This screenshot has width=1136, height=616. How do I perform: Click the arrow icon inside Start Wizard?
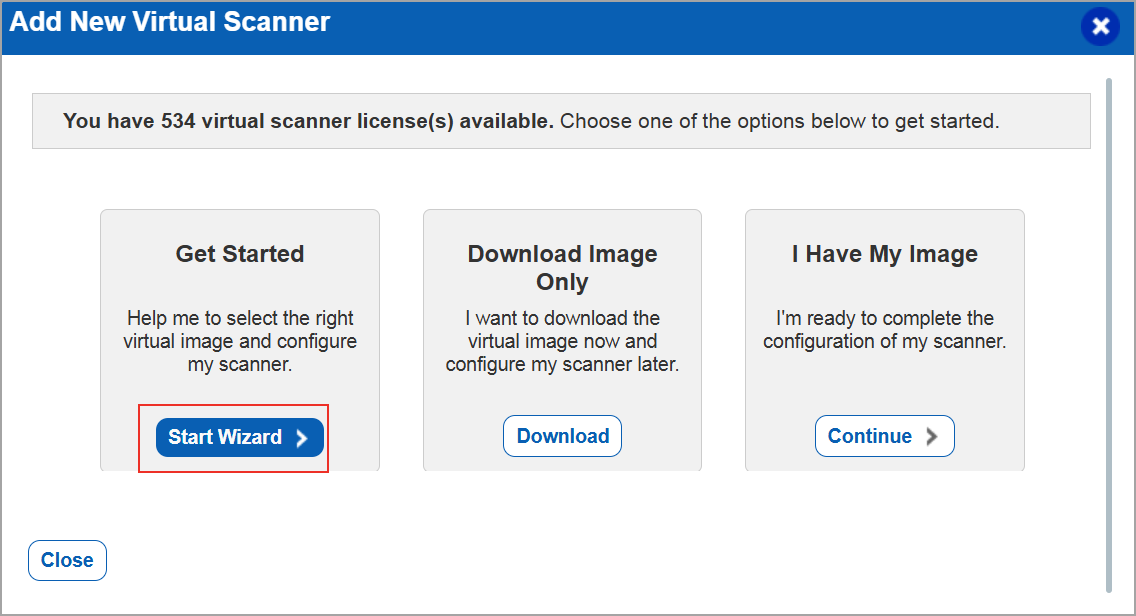(x=302, y=438)
